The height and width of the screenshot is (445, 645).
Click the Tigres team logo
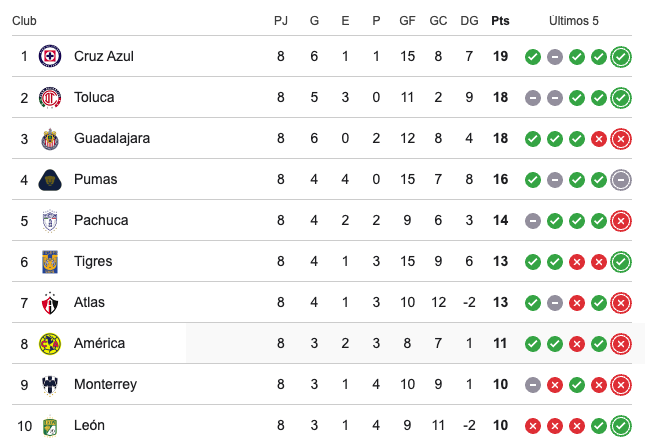tap(49, 261)
